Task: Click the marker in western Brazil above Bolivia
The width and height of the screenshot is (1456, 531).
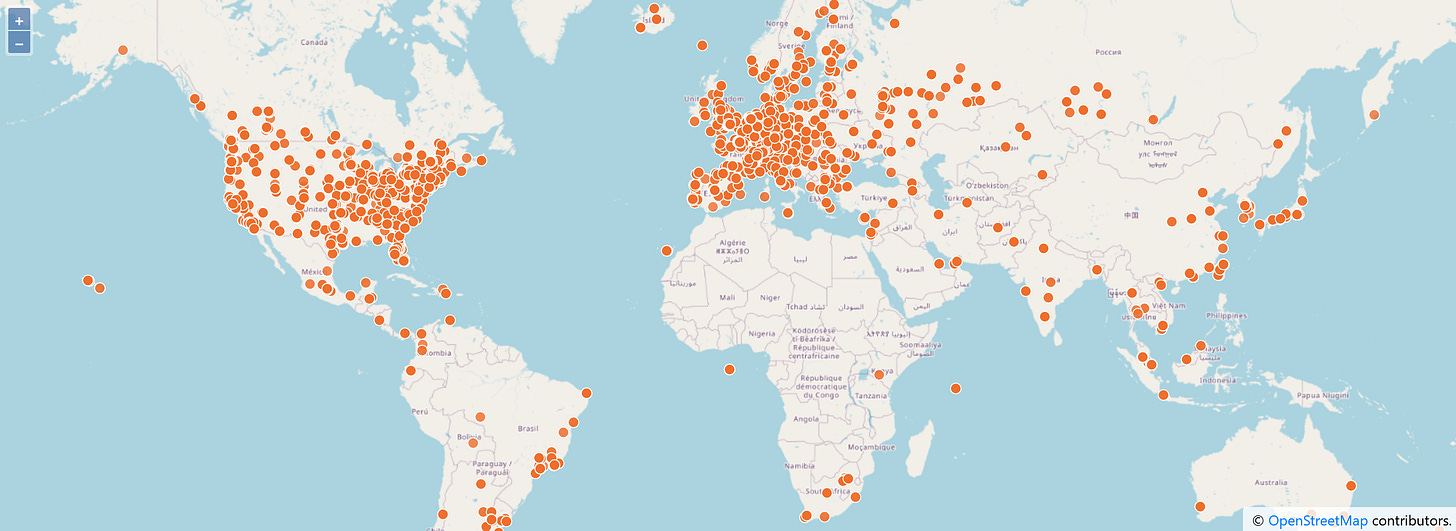Action: [x=480, y=417]
